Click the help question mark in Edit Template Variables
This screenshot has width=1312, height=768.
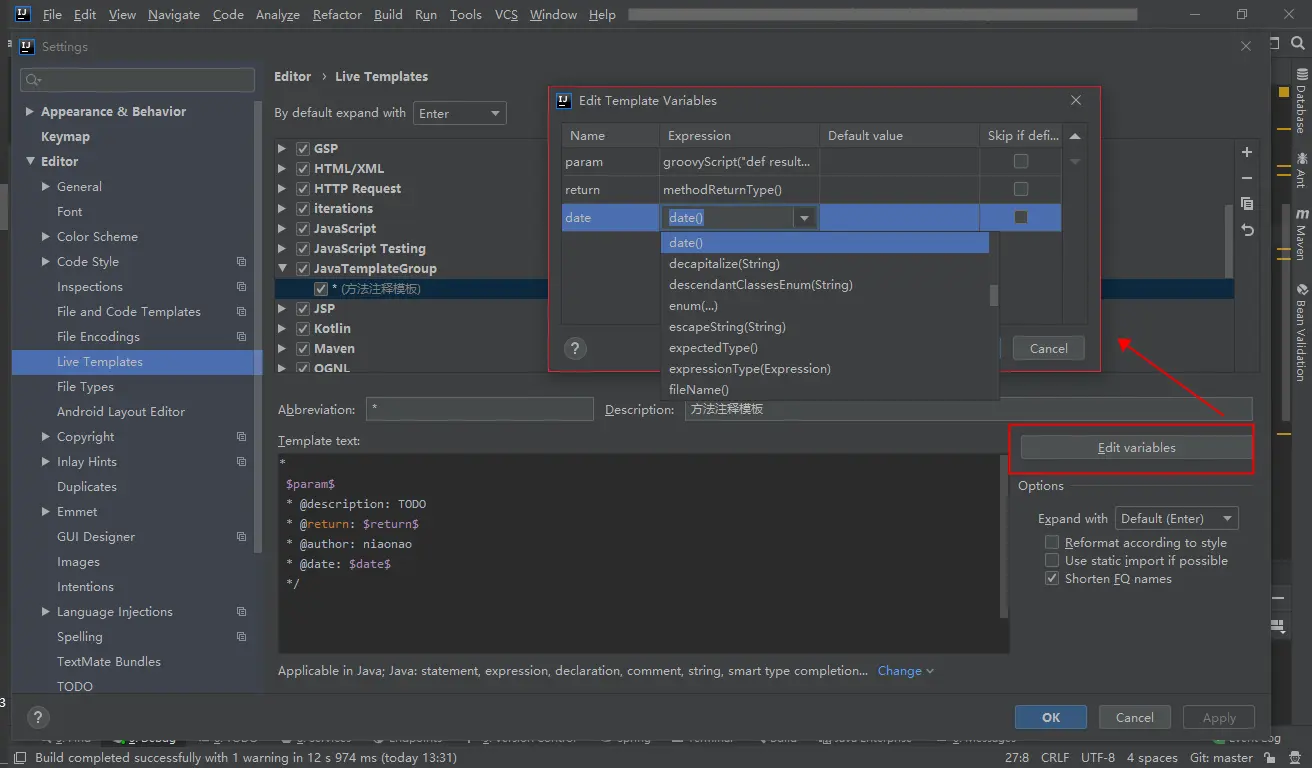575,348
